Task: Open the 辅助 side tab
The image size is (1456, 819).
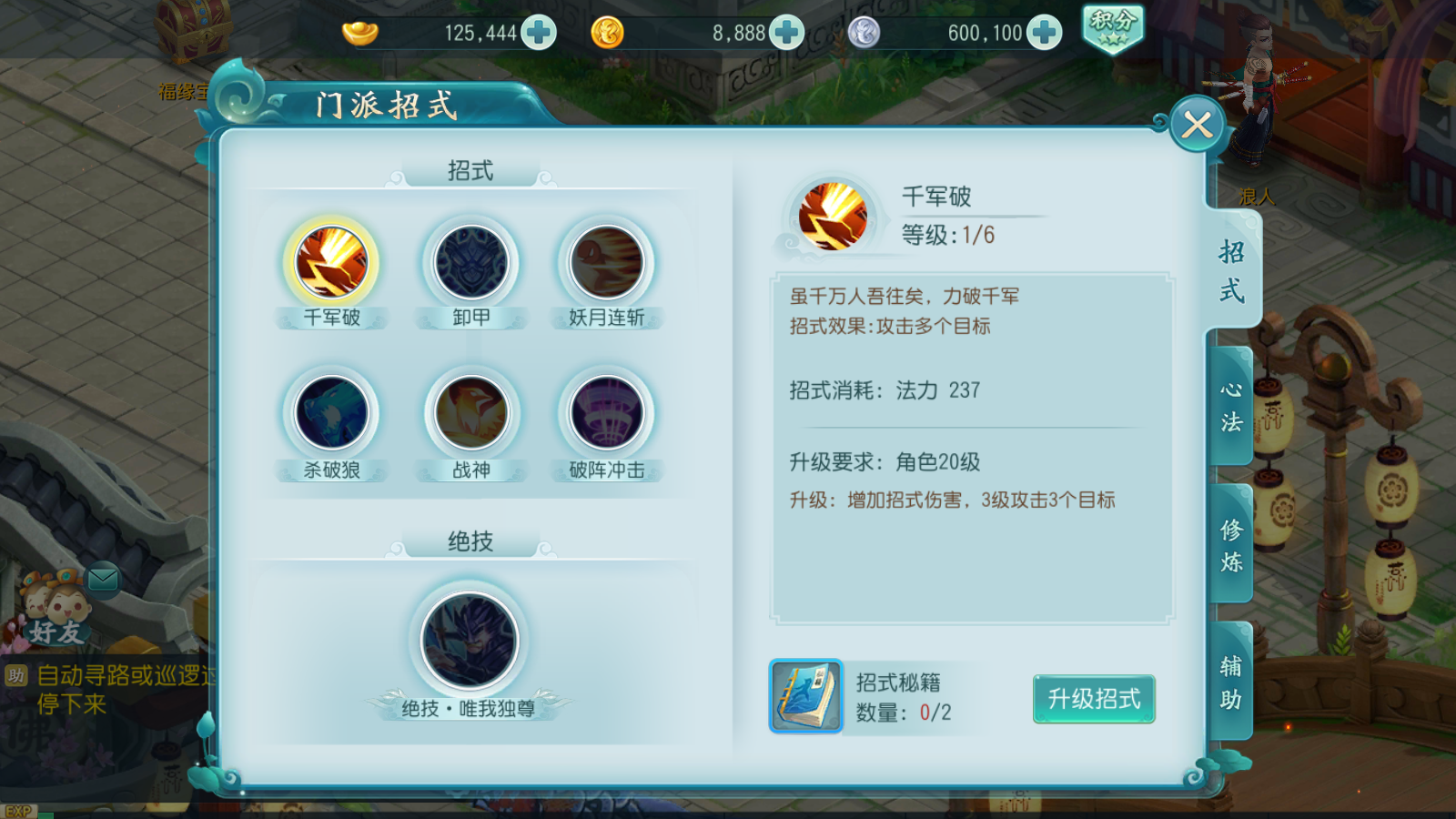Action: [1231, 682]
